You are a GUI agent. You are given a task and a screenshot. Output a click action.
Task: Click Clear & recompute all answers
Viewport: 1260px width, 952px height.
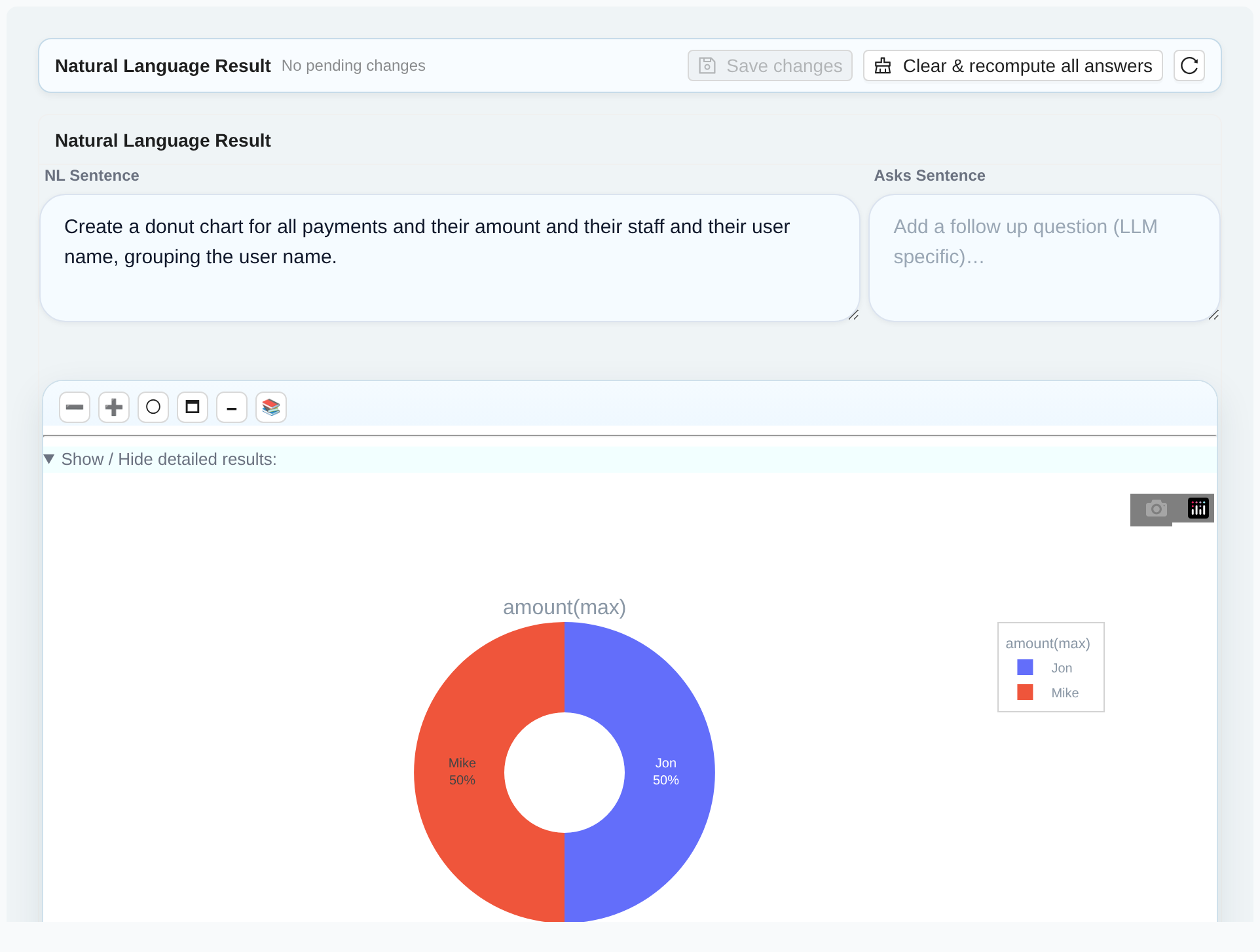tap(1013, 65)
